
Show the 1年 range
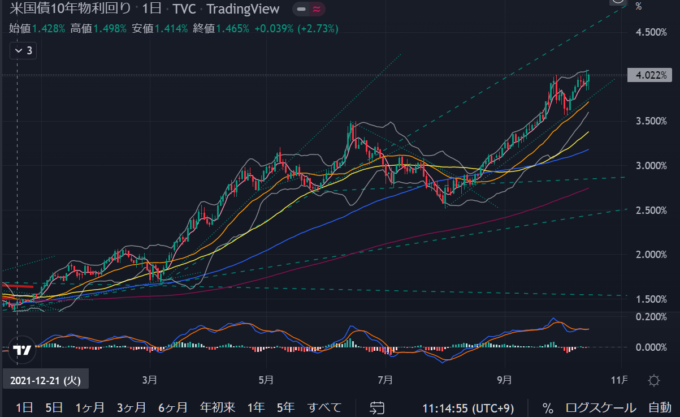click(256, 408)
